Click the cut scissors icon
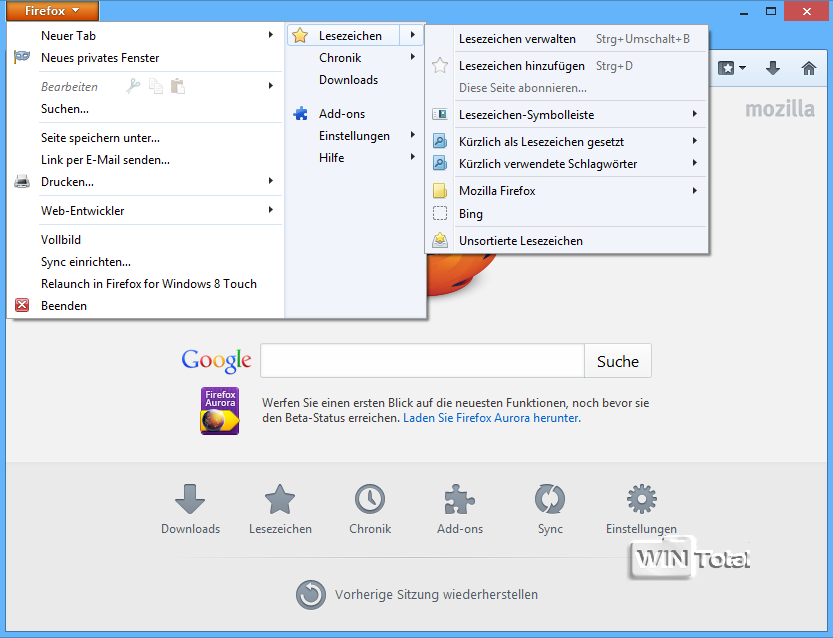 pos(133,86)
